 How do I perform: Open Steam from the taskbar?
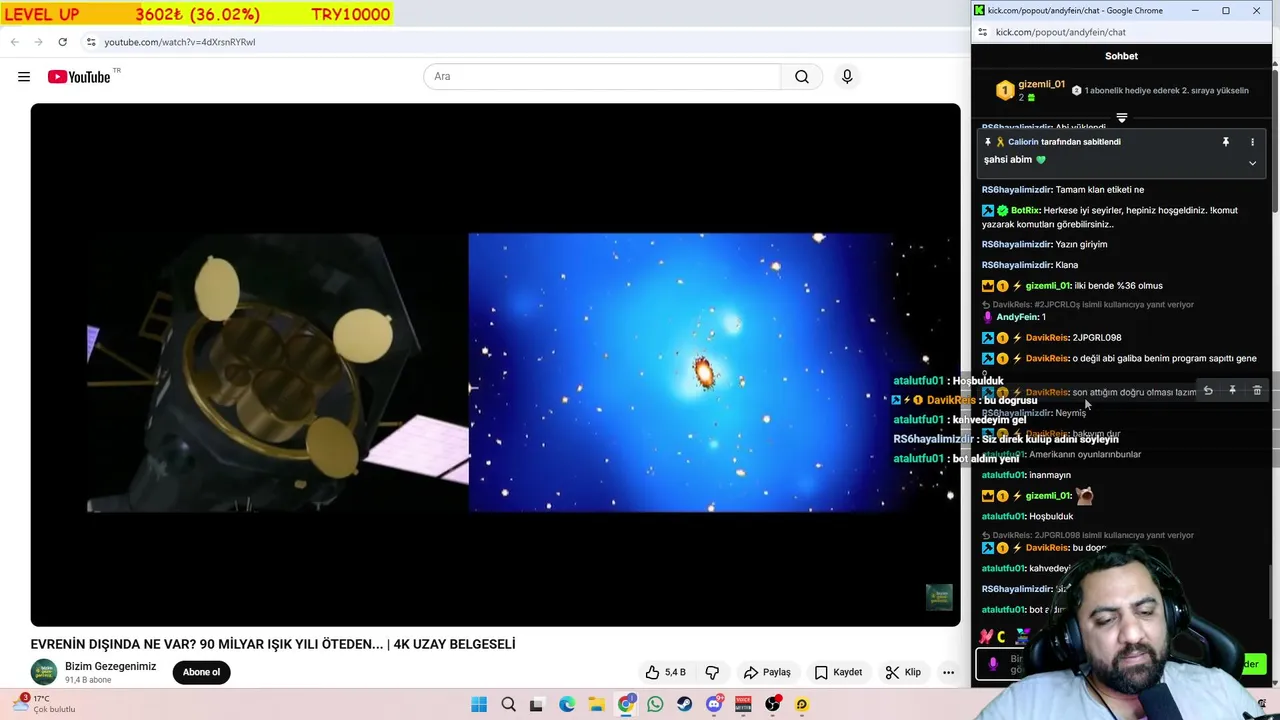point(684,705)
